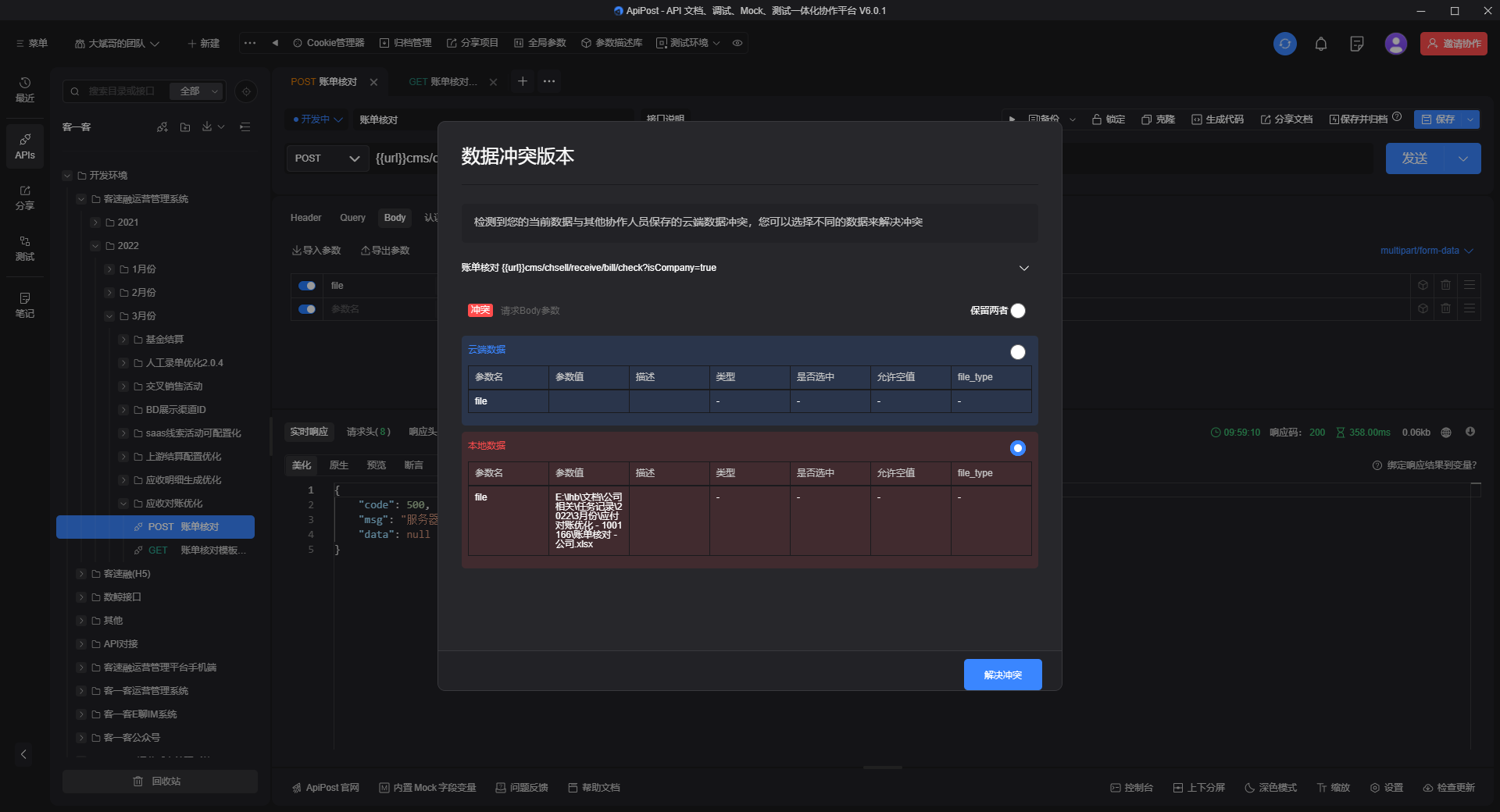The width and height of the screenshot is (1500, 812).
Task: Open the 开发中 status dropdown
Action: click(x=318, y=119)
